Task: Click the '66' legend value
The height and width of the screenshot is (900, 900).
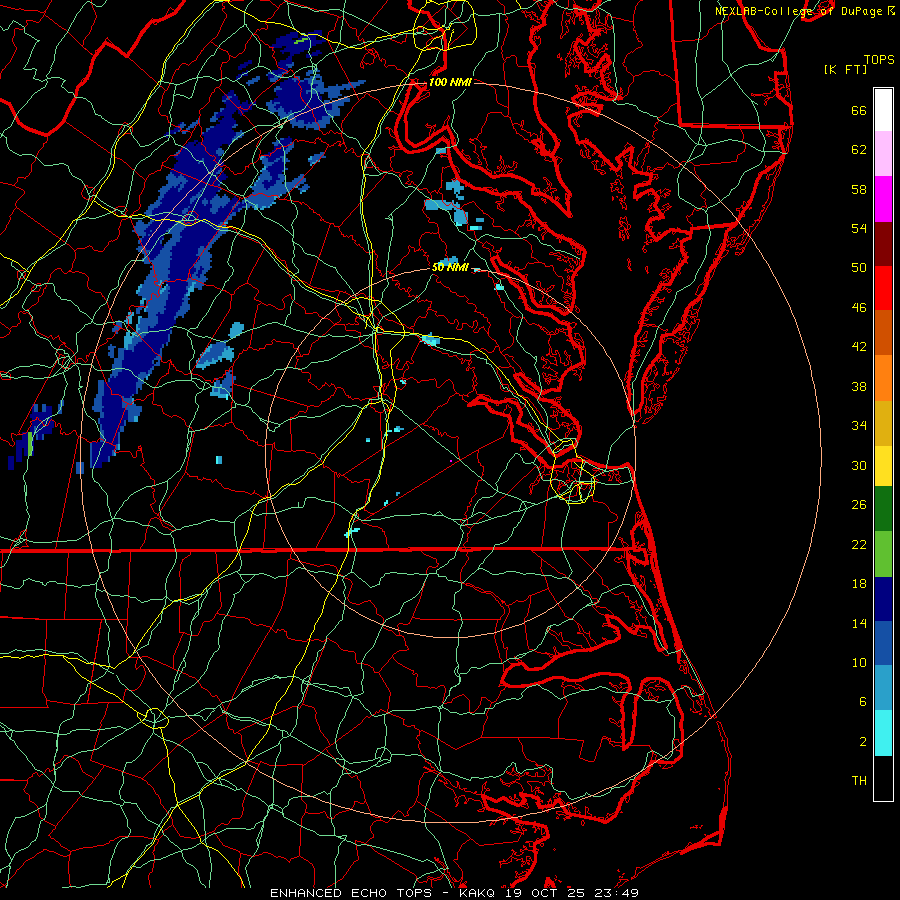Action: 859,110
